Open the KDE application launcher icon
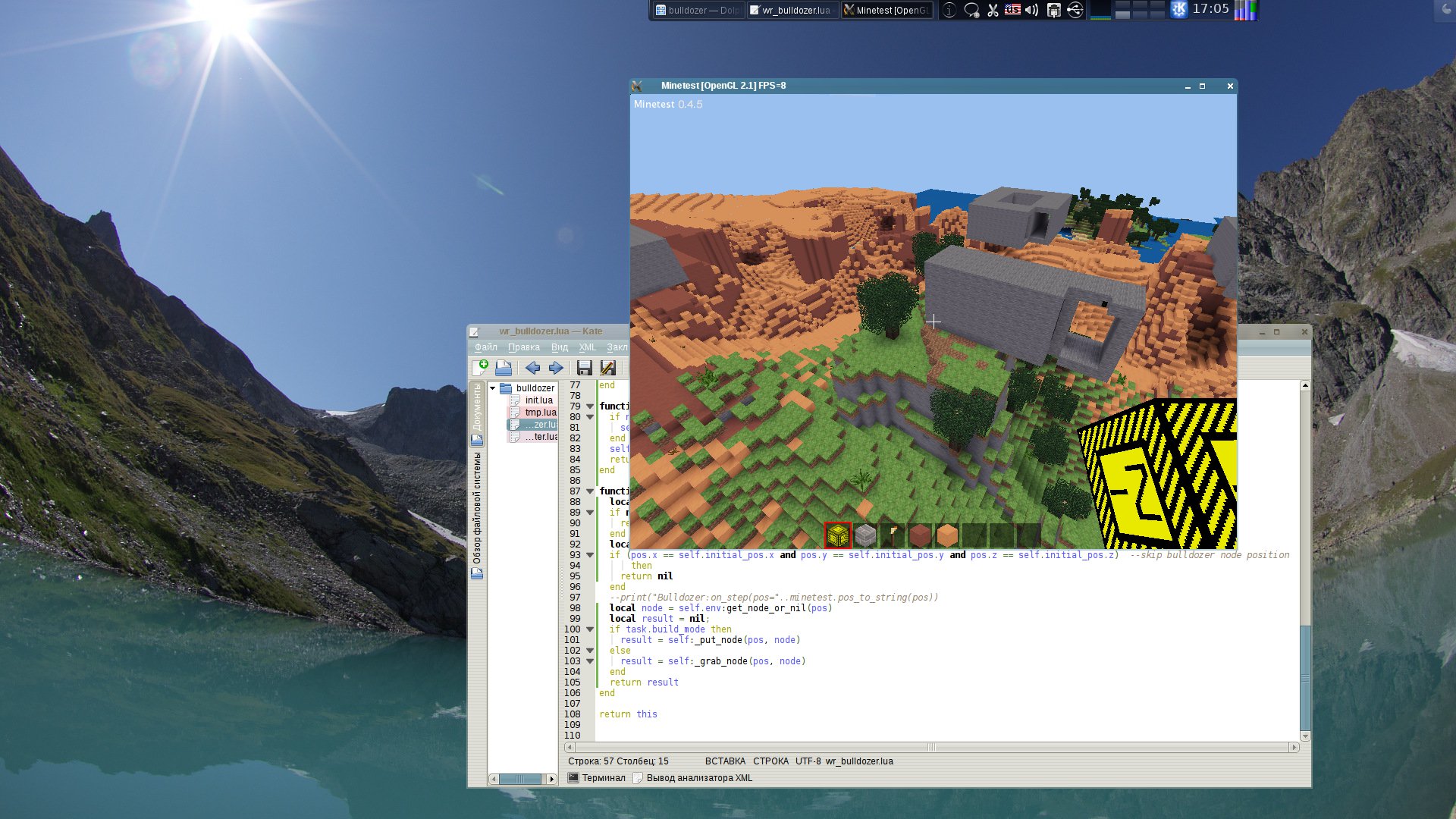The height and width of the screenshot is (819, 1456). click(x=1178, y=10)
